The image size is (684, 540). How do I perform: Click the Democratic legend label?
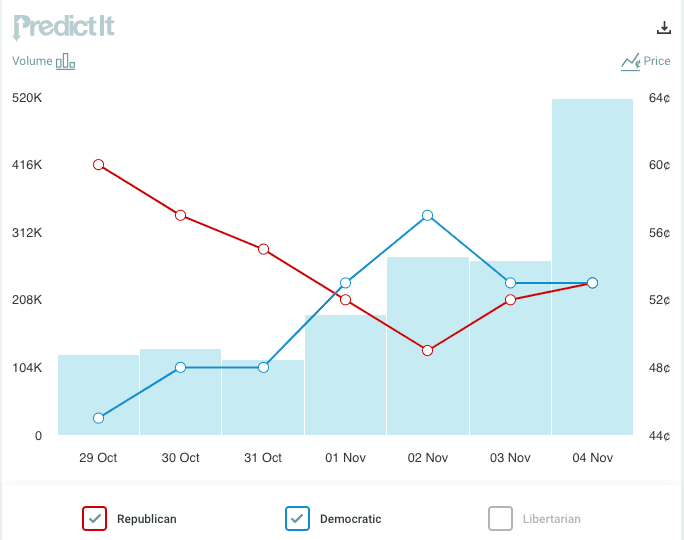click(350, 519)
